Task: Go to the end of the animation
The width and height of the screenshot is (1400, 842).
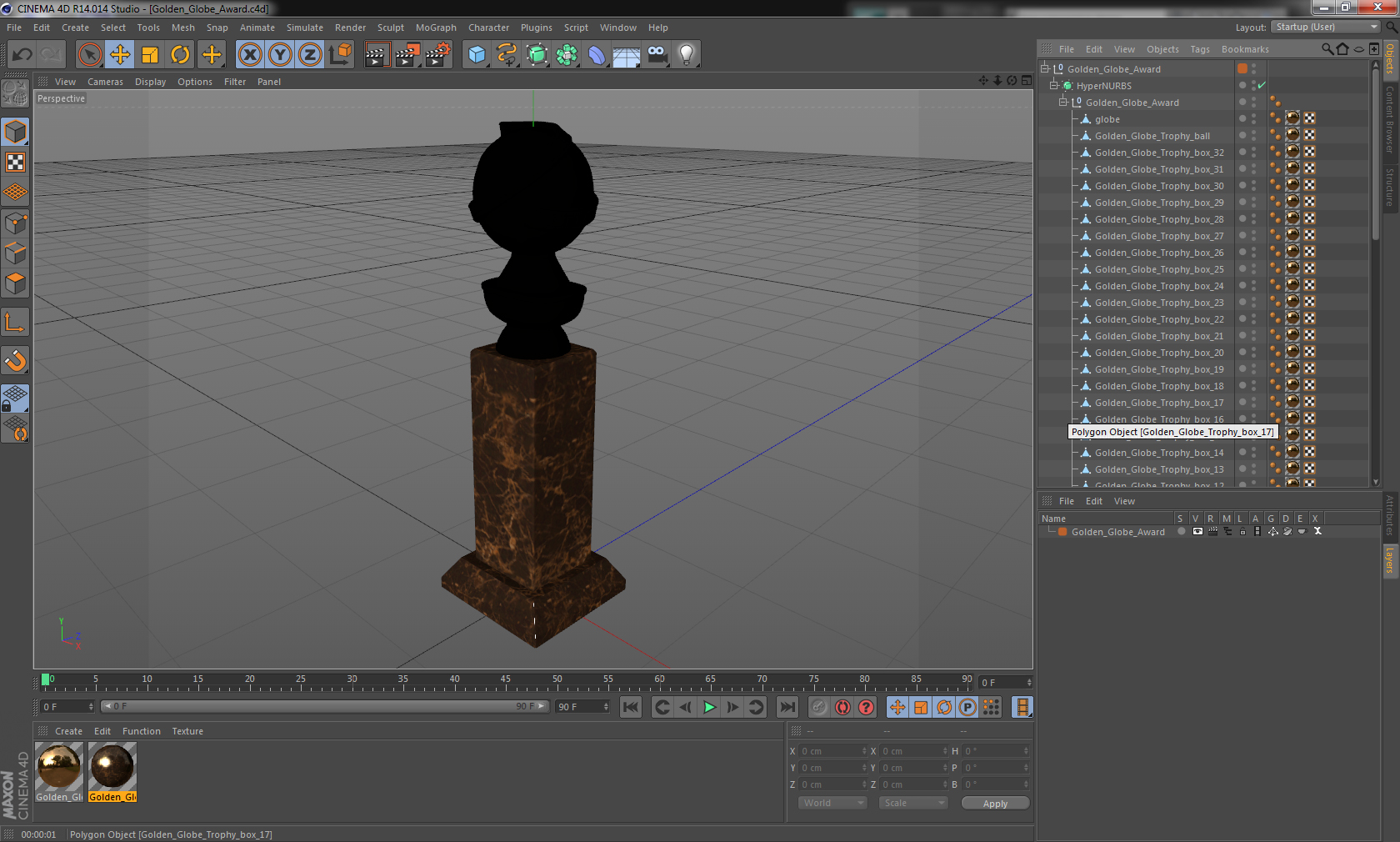Action: [x=787, y=707]
